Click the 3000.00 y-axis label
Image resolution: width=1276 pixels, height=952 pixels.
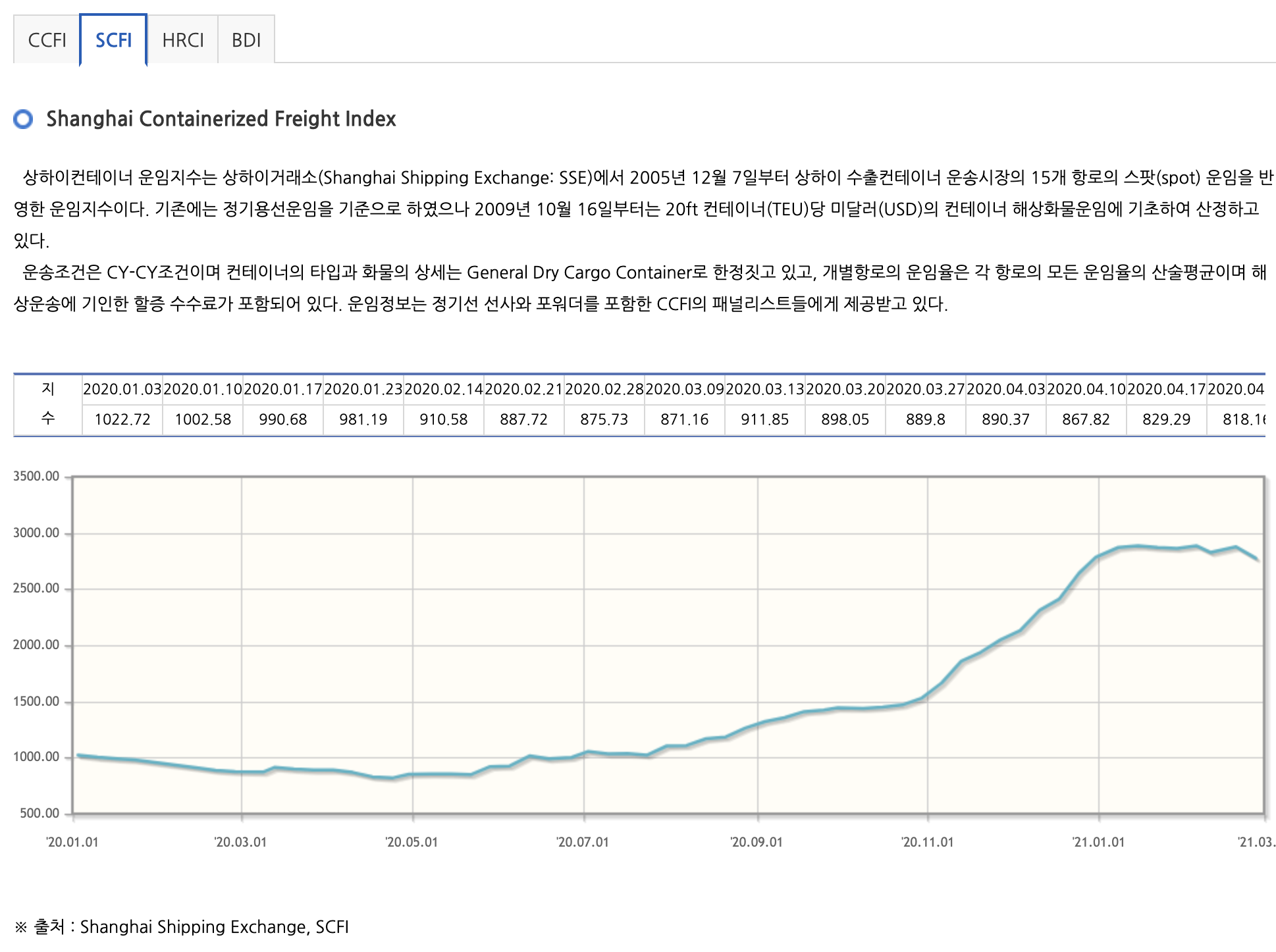tap(36, 533)
